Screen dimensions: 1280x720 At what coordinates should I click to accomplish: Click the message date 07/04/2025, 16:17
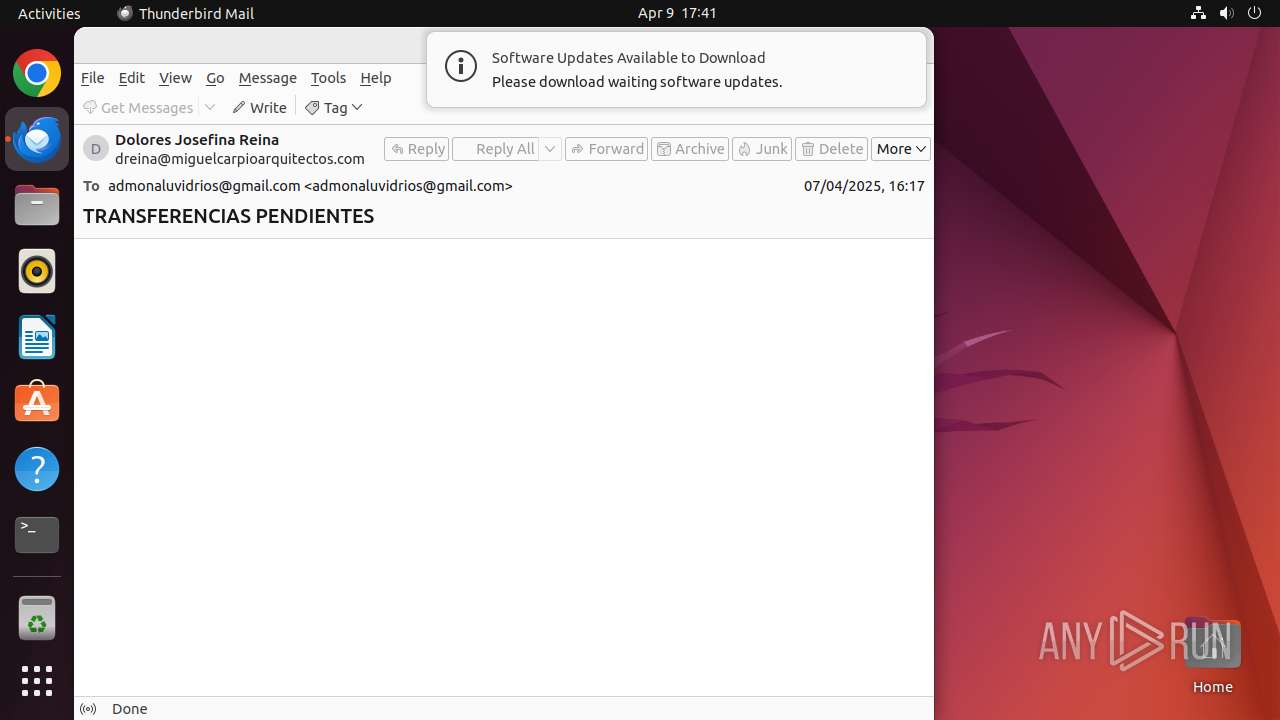tap(864, 186)
